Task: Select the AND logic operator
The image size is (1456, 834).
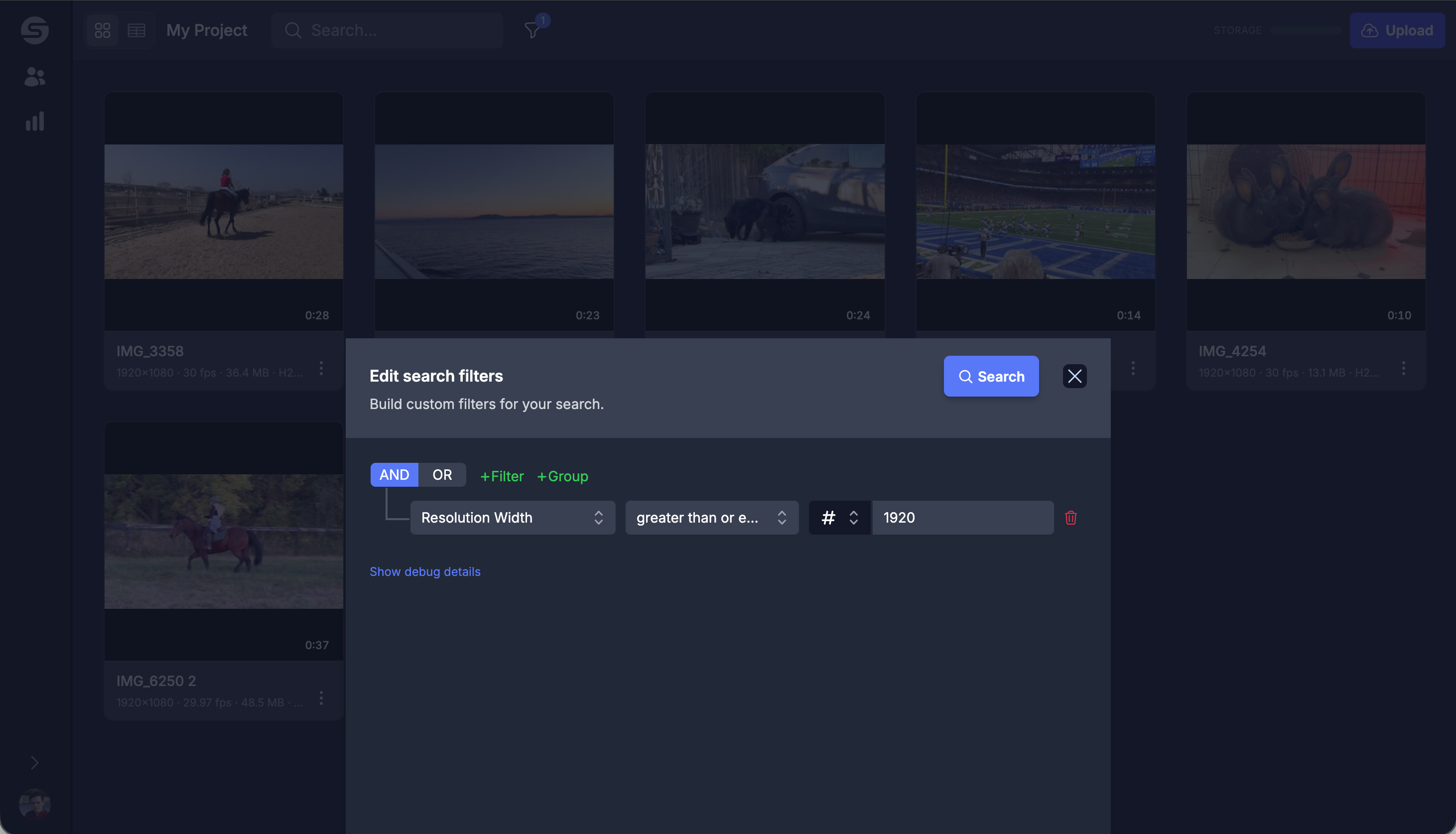Action: pos(394,475)
